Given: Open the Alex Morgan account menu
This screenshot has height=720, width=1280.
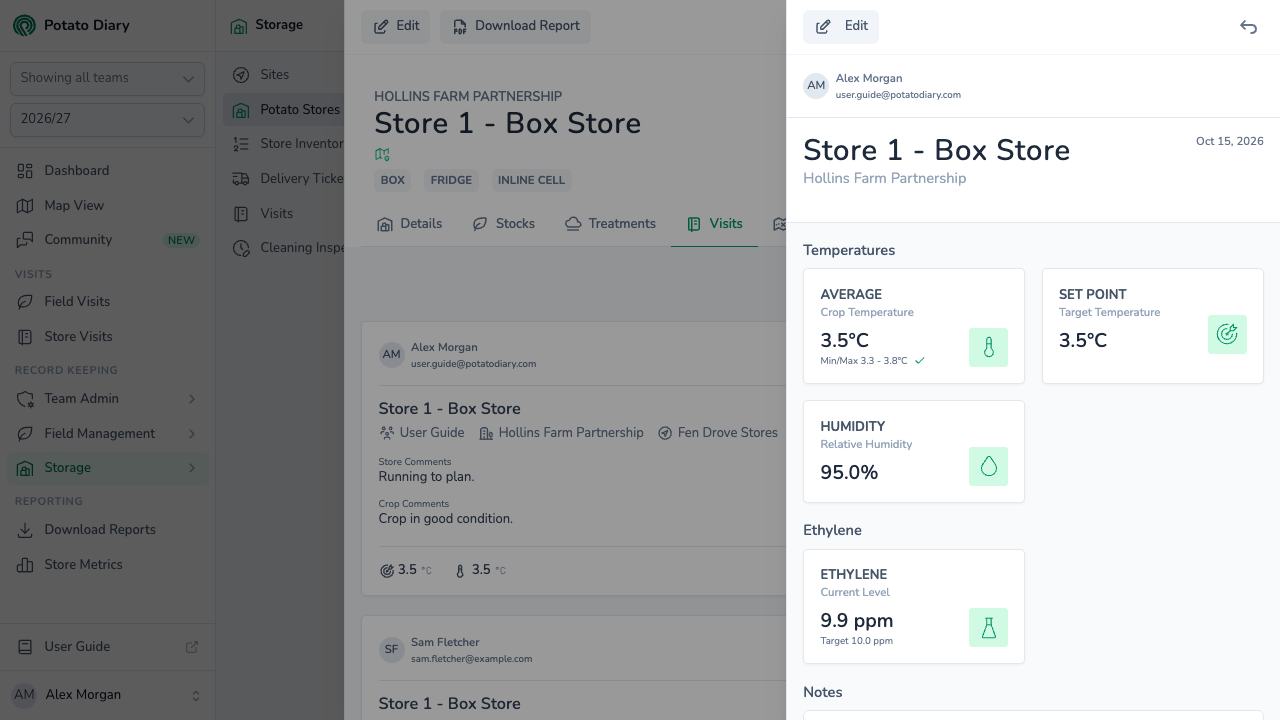Looking at the screenshot, I should pyautogui.click(x=107, y=695).
